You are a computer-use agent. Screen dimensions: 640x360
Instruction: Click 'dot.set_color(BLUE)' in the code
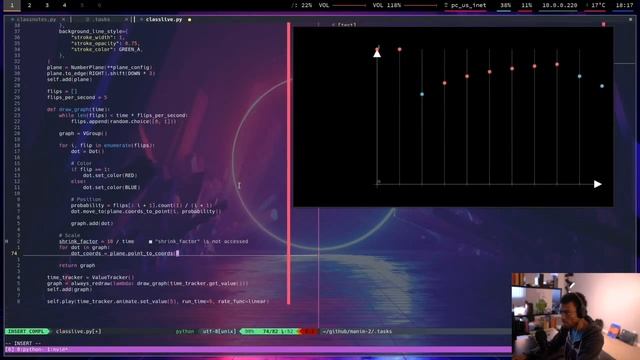[111, 187]
